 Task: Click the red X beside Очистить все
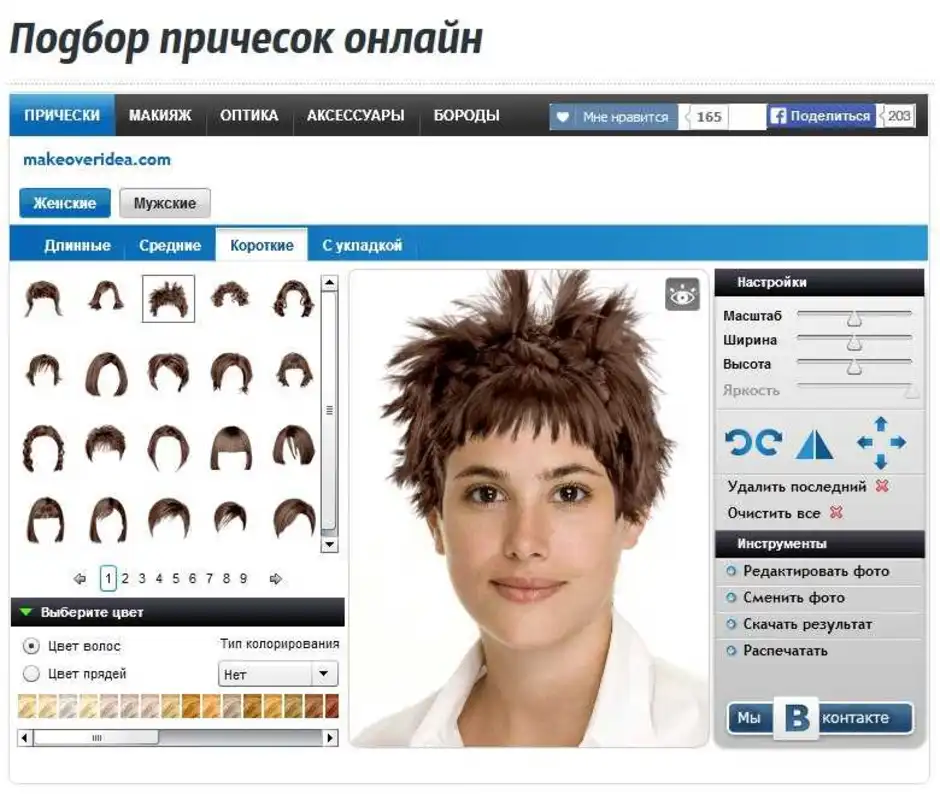coord(836,512)
